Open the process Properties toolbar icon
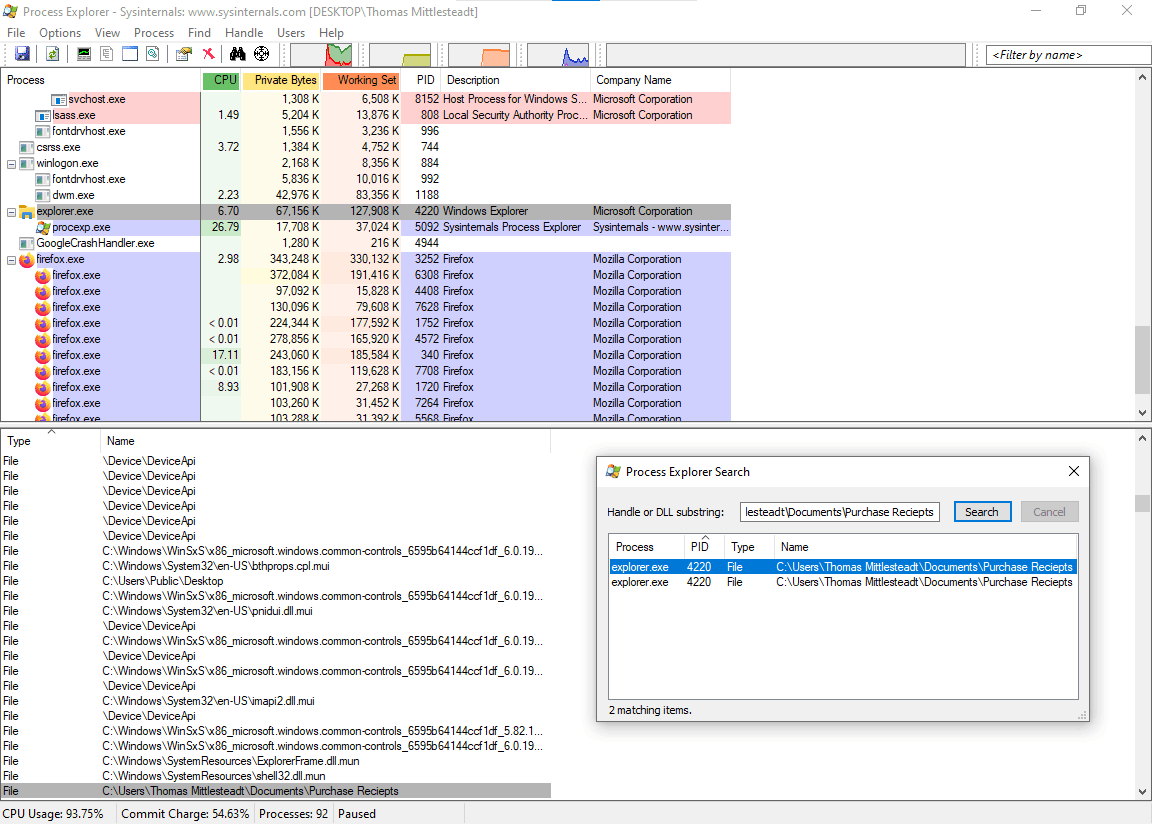1152x824 pixels. [x=184, y=54]
